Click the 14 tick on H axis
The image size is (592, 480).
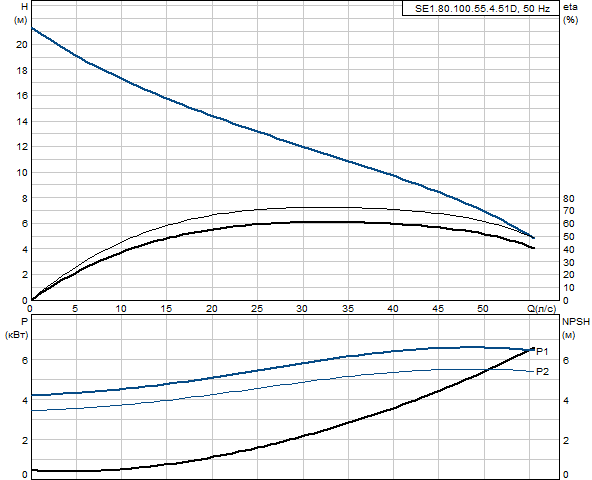click(22, 121)
